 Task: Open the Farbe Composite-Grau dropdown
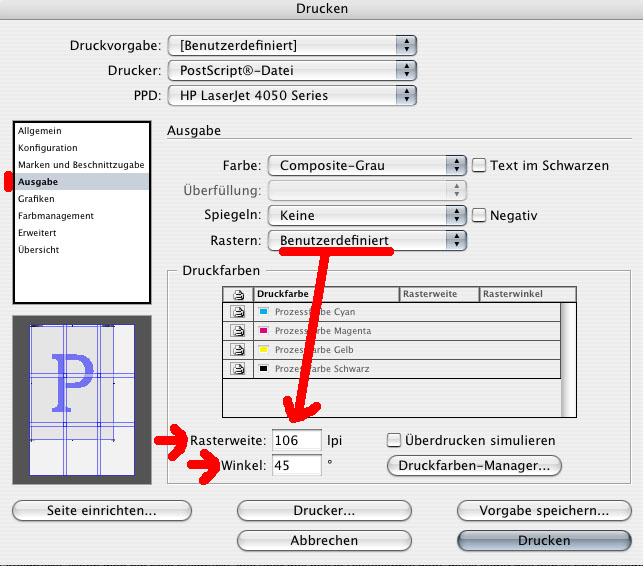pos(366,165)
